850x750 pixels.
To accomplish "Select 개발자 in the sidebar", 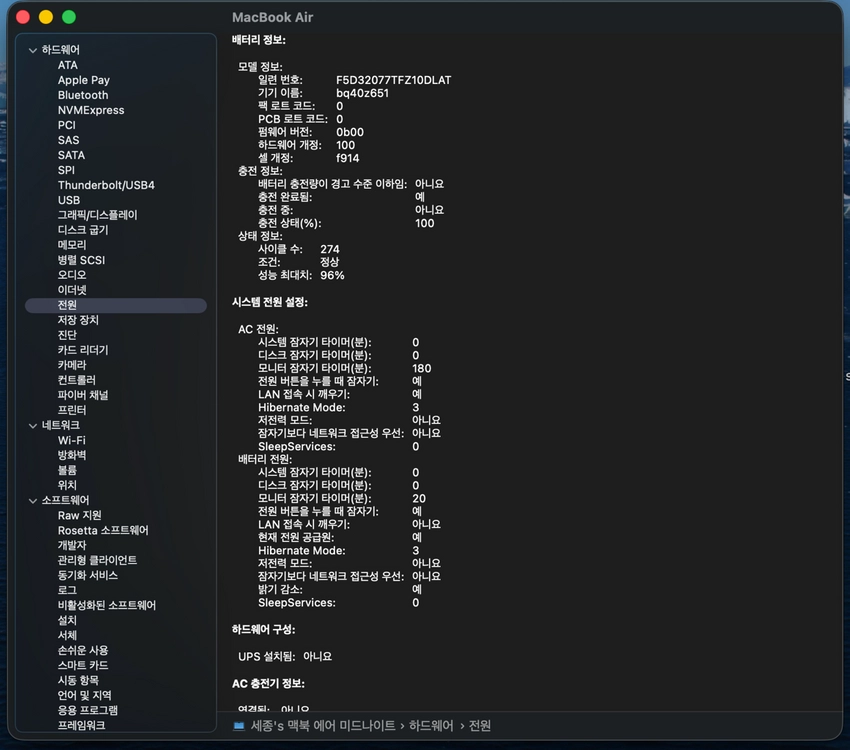I will tap(72, 545).
